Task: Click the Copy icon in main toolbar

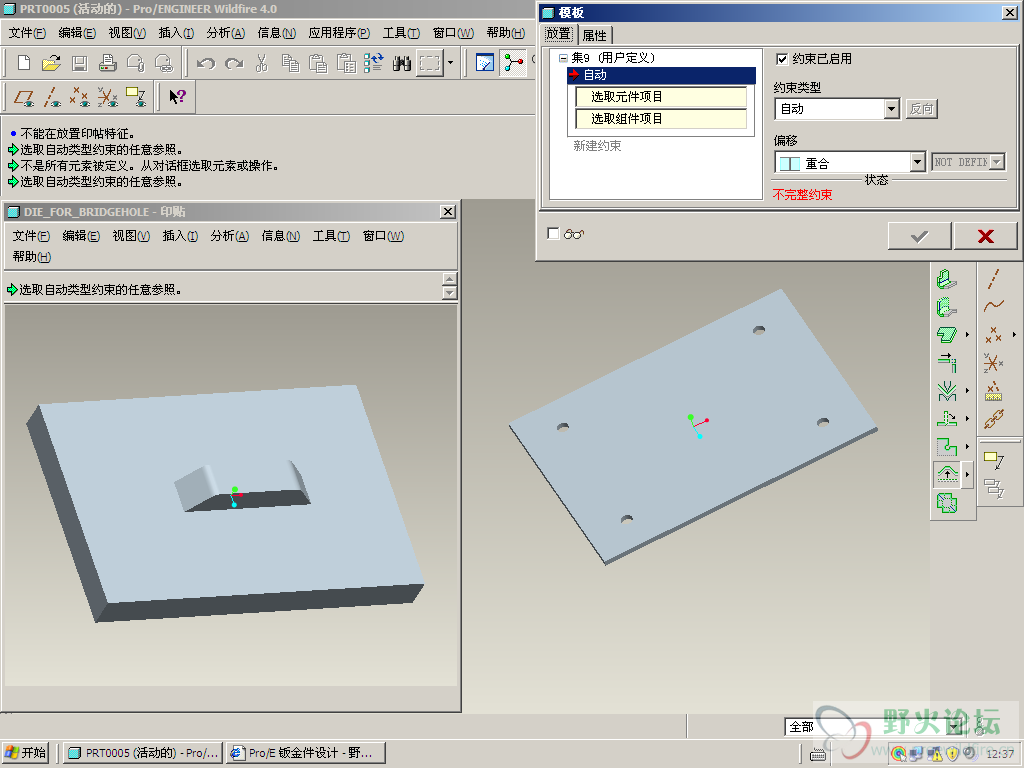Action: point(290,63)
